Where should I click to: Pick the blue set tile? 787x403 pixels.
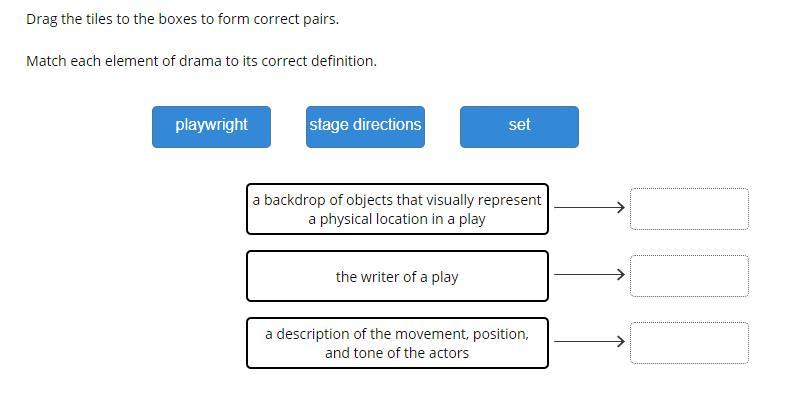[519, 126]
